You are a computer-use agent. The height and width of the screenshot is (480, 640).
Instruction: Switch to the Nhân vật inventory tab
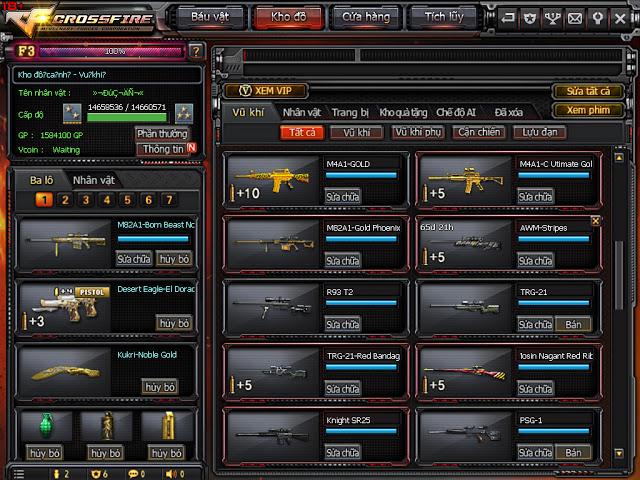(x=302, y=112)
